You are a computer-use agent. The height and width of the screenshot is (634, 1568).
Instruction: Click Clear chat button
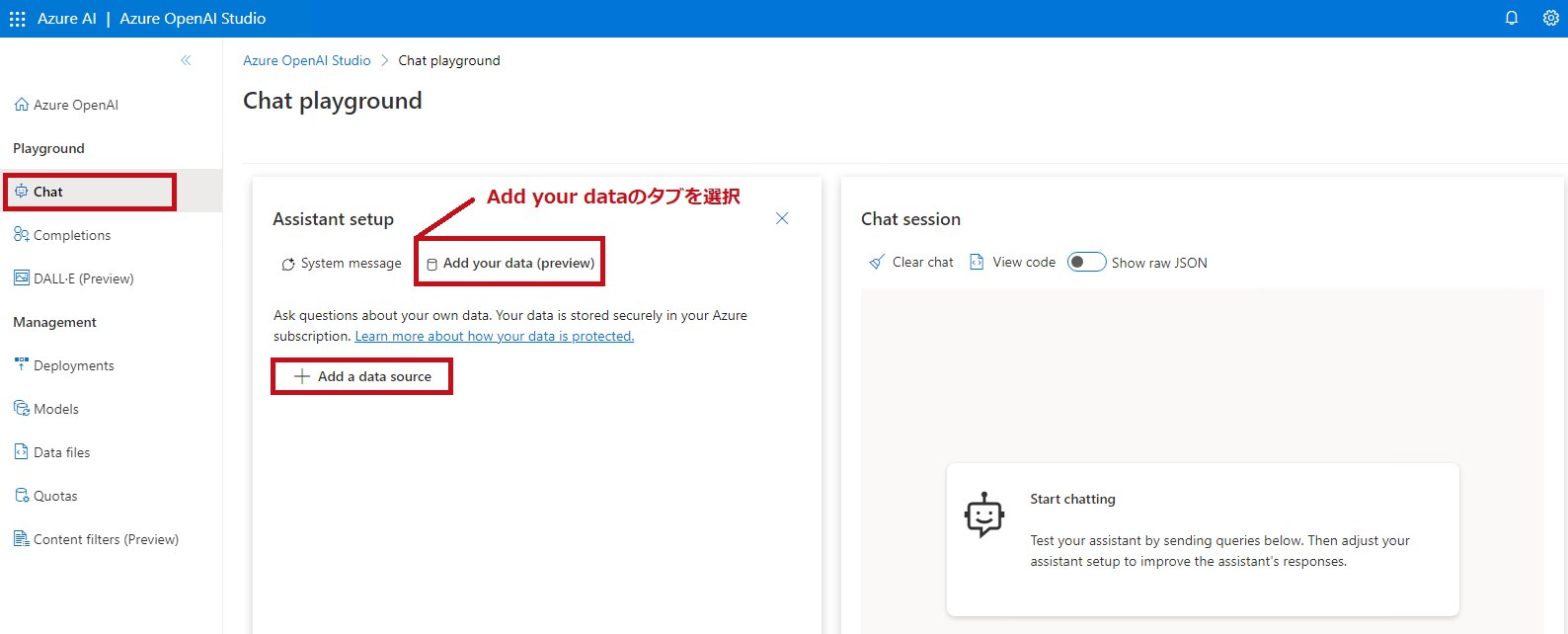[911, 262]
